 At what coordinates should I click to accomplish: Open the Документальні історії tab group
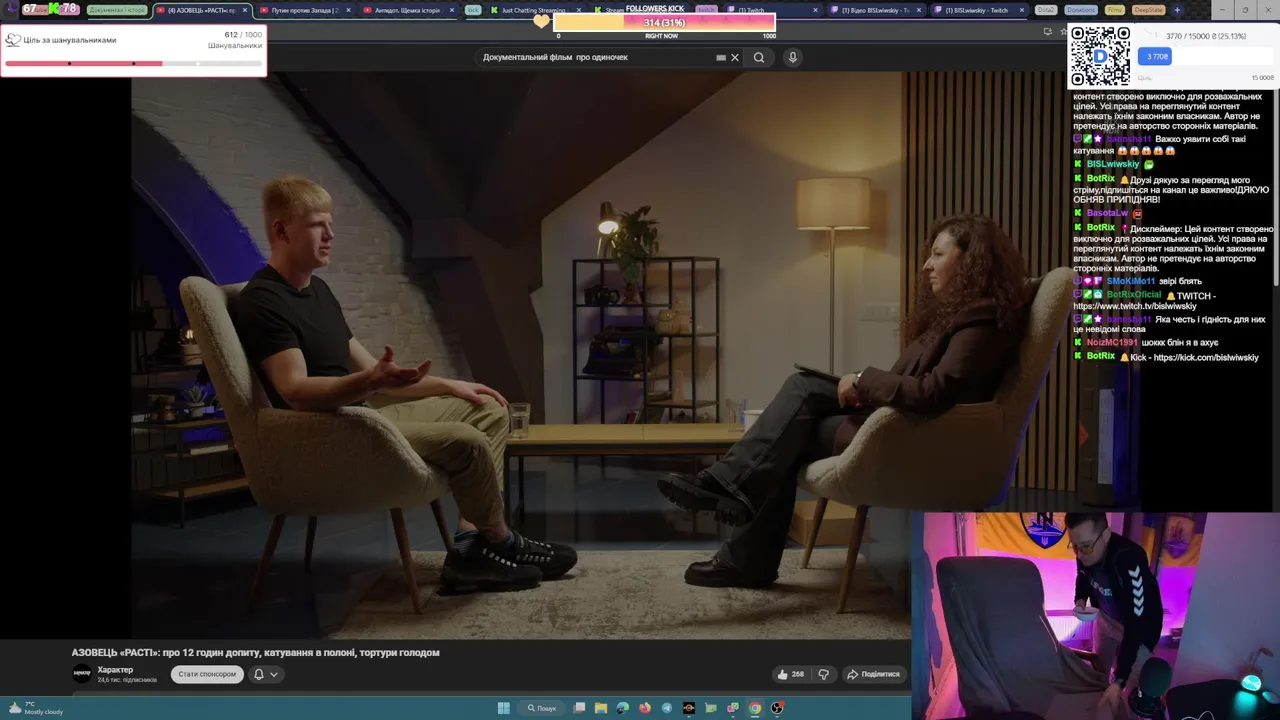(x=117, y=10)
